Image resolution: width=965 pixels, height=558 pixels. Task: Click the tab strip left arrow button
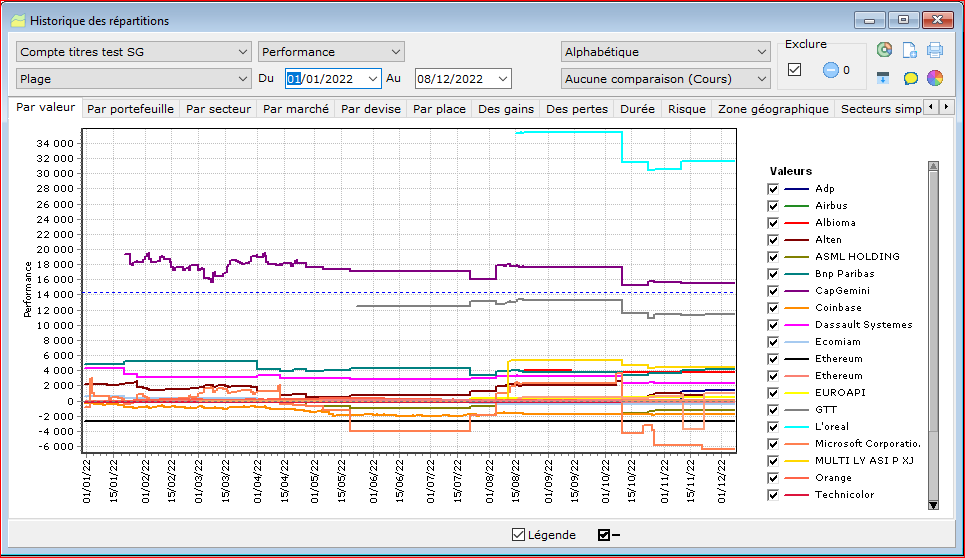[931, 107]
